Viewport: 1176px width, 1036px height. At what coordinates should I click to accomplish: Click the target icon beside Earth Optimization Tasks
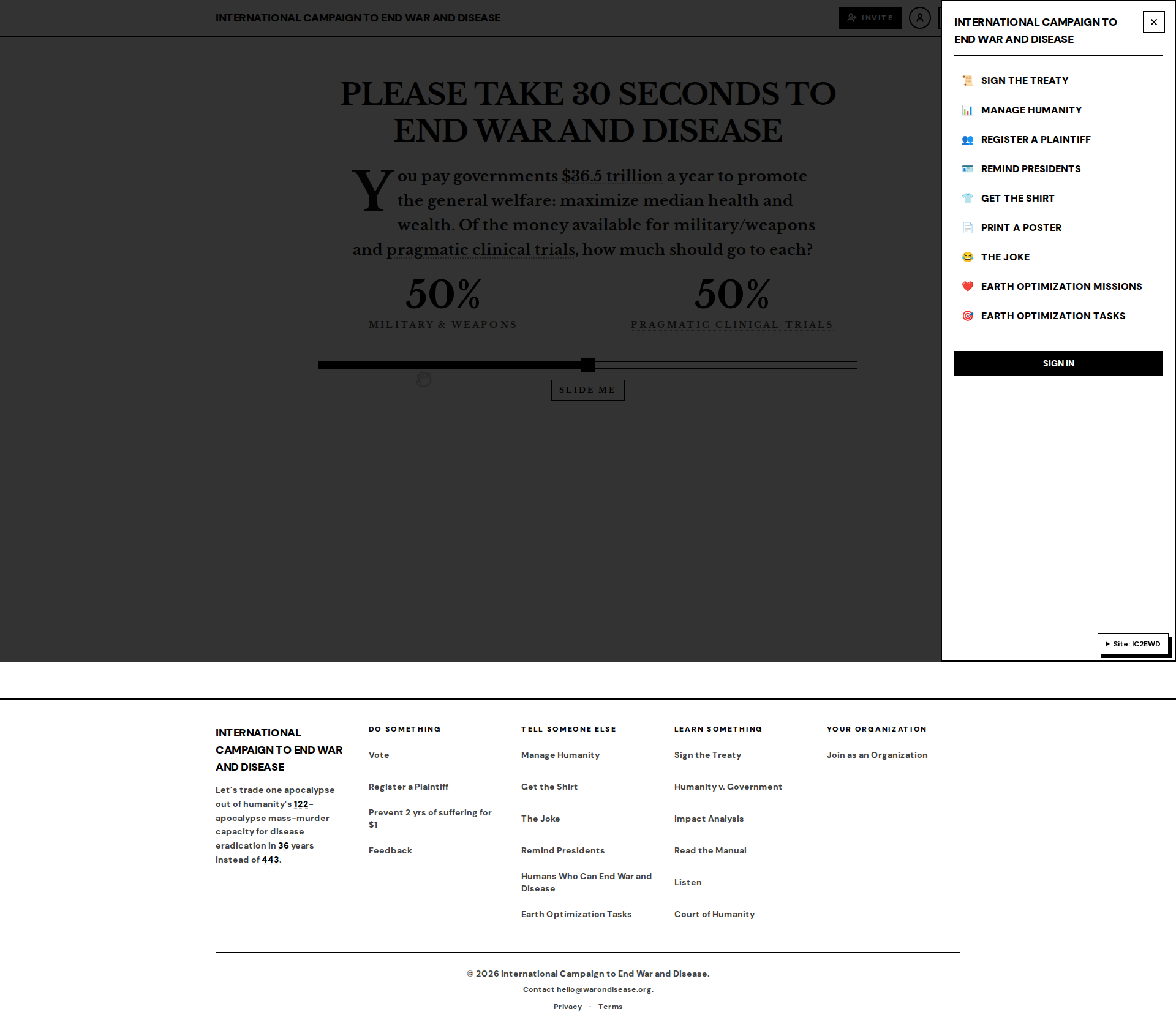[x=967, y=316]
